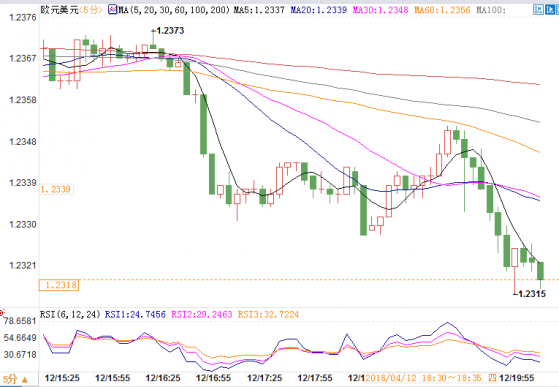Open the 5分 period selector arrow
Image resolution: width=559 pixels, height=387 pixels.
point(25,380)
